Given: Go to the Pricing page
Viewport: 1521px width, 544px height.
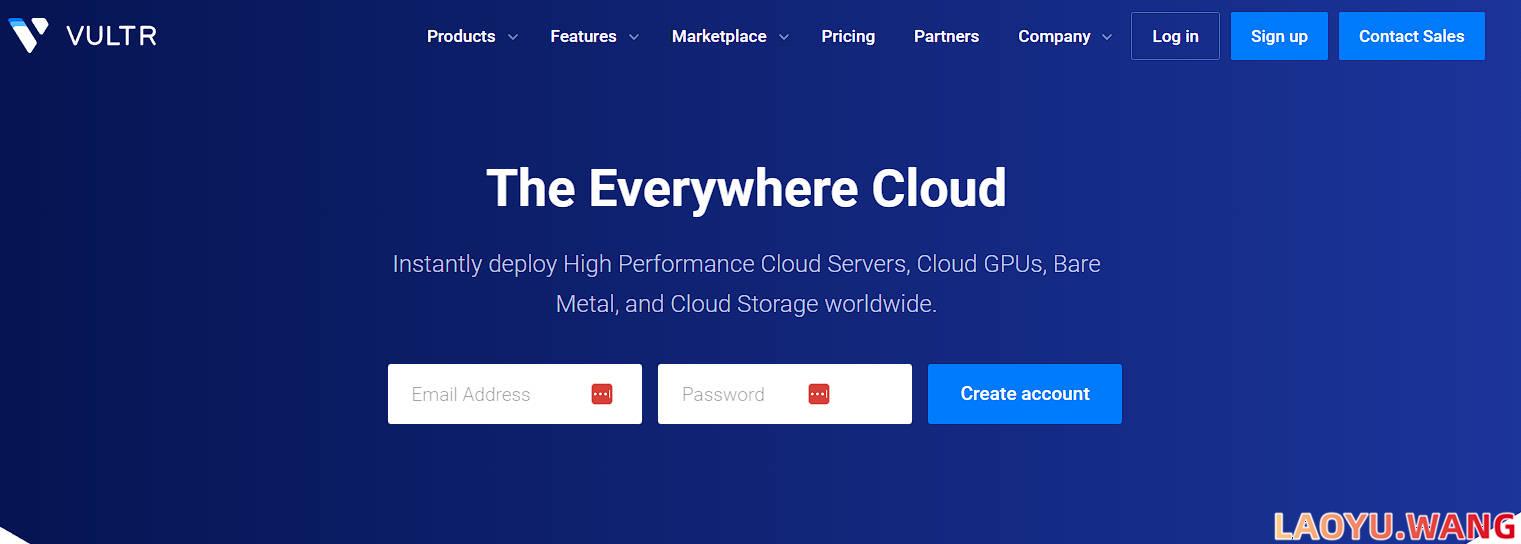Looking at the screenshot, I should point(848,36).
